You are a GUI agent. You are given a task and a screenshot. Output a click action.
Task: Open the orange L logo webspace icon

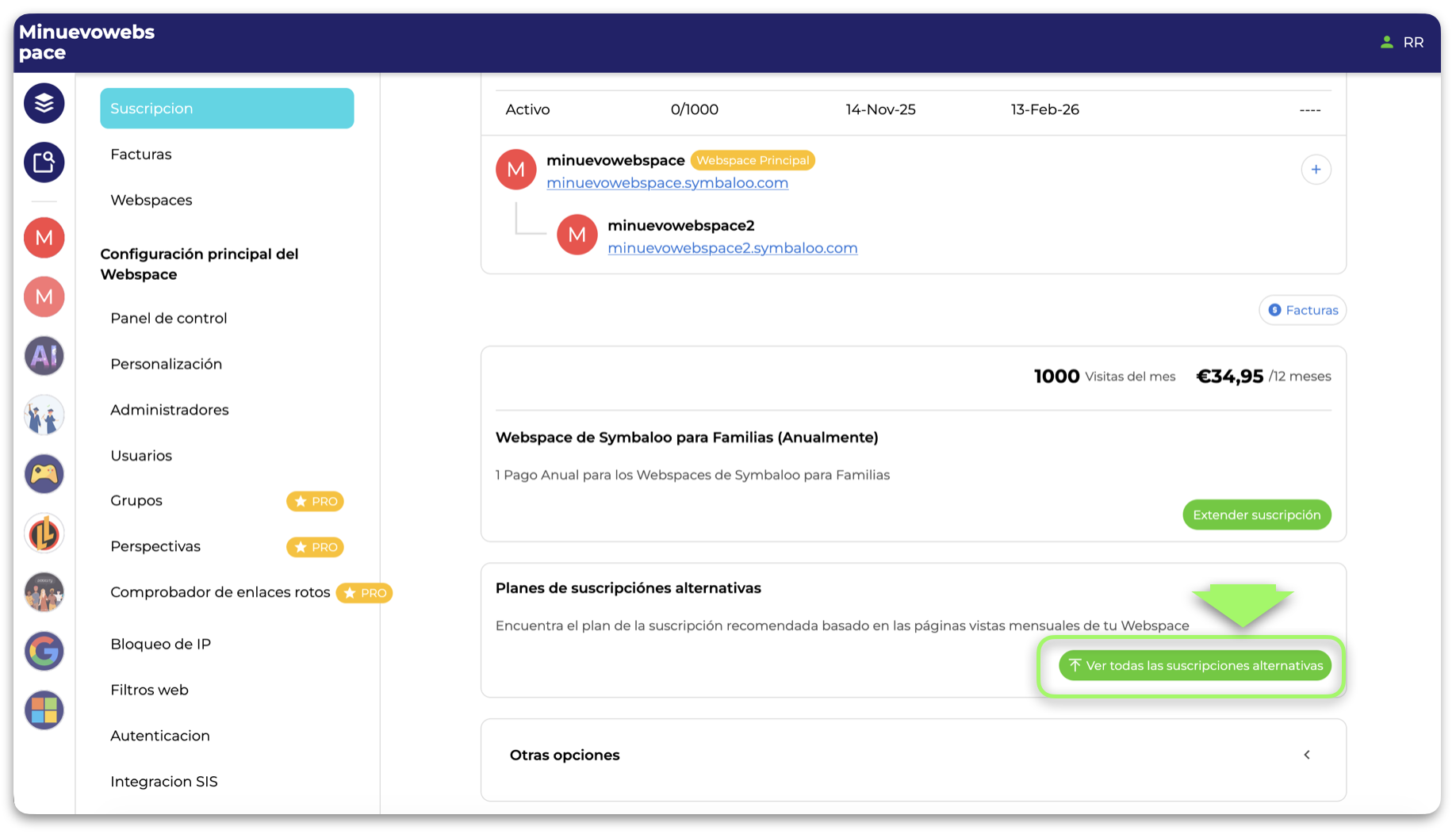(44, 533)
